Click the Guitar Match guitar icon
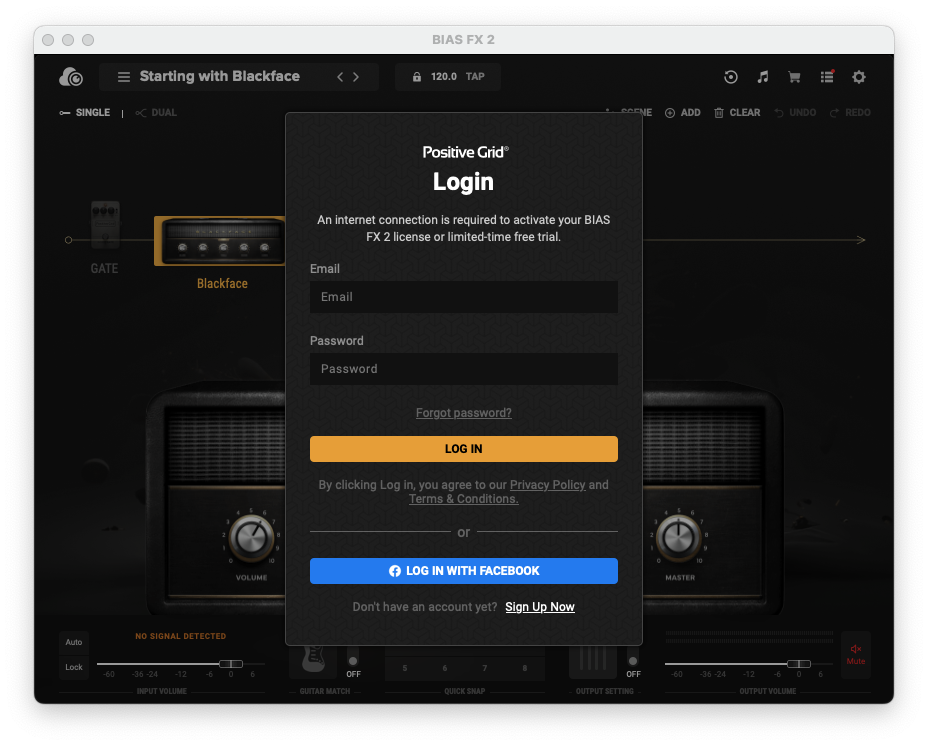 pos(313,660)
